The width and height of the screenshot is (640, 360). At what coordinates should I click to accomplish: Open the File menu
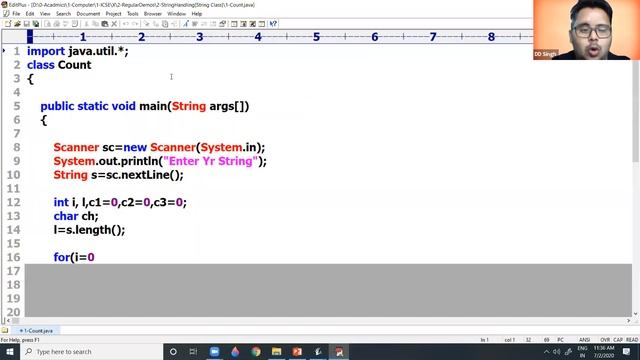pos(16,13)
